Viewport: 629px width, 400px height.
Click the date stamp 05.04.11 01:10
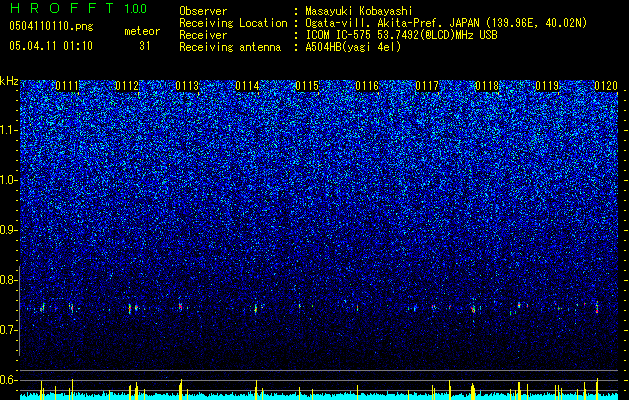(x=51, y=46)
